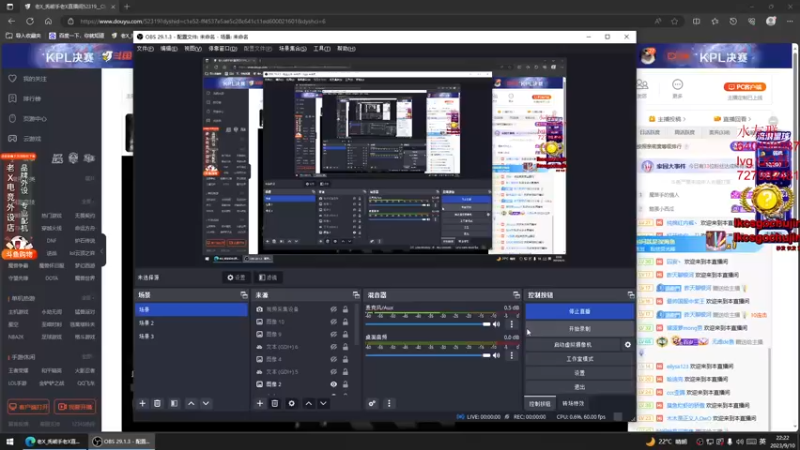Viewport: 800px width, 450px height.
Task: Delete selected scene with the trash icon
Action: (x=157, y=404)
